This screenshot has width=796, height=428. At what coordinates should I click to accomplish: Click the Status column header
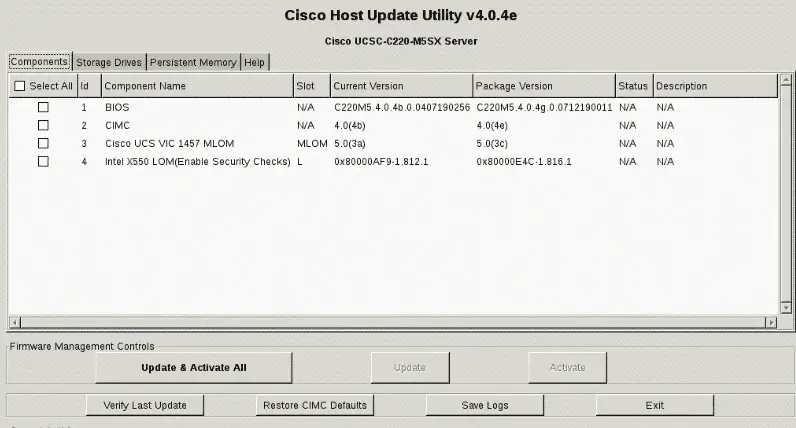(x=634, y=86)
